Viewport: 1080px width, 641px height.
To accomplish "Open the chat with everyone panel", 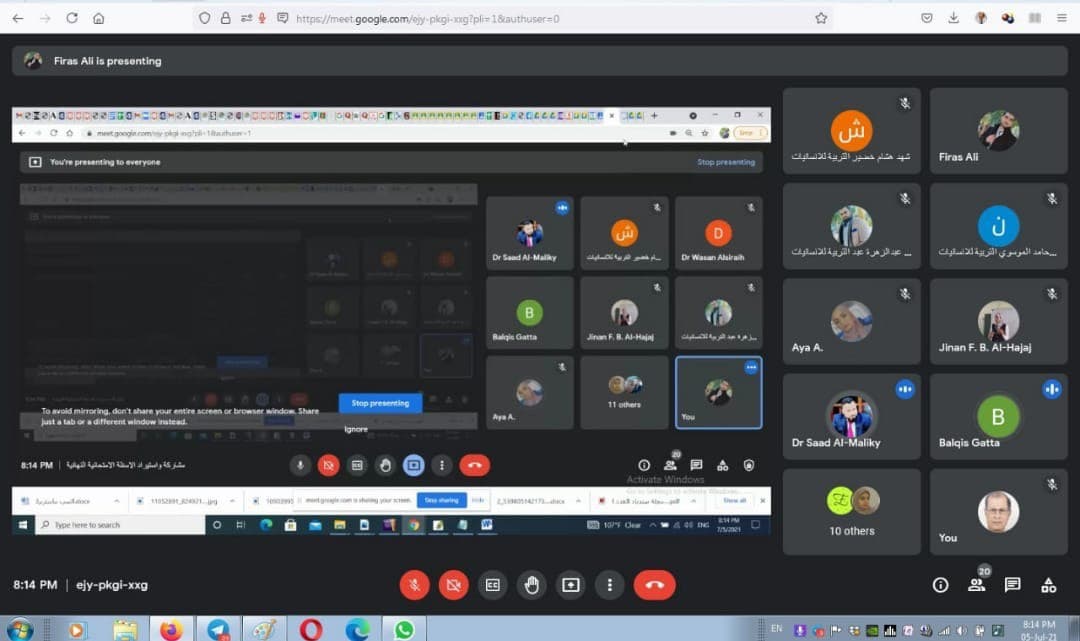I will [1012, 585].
